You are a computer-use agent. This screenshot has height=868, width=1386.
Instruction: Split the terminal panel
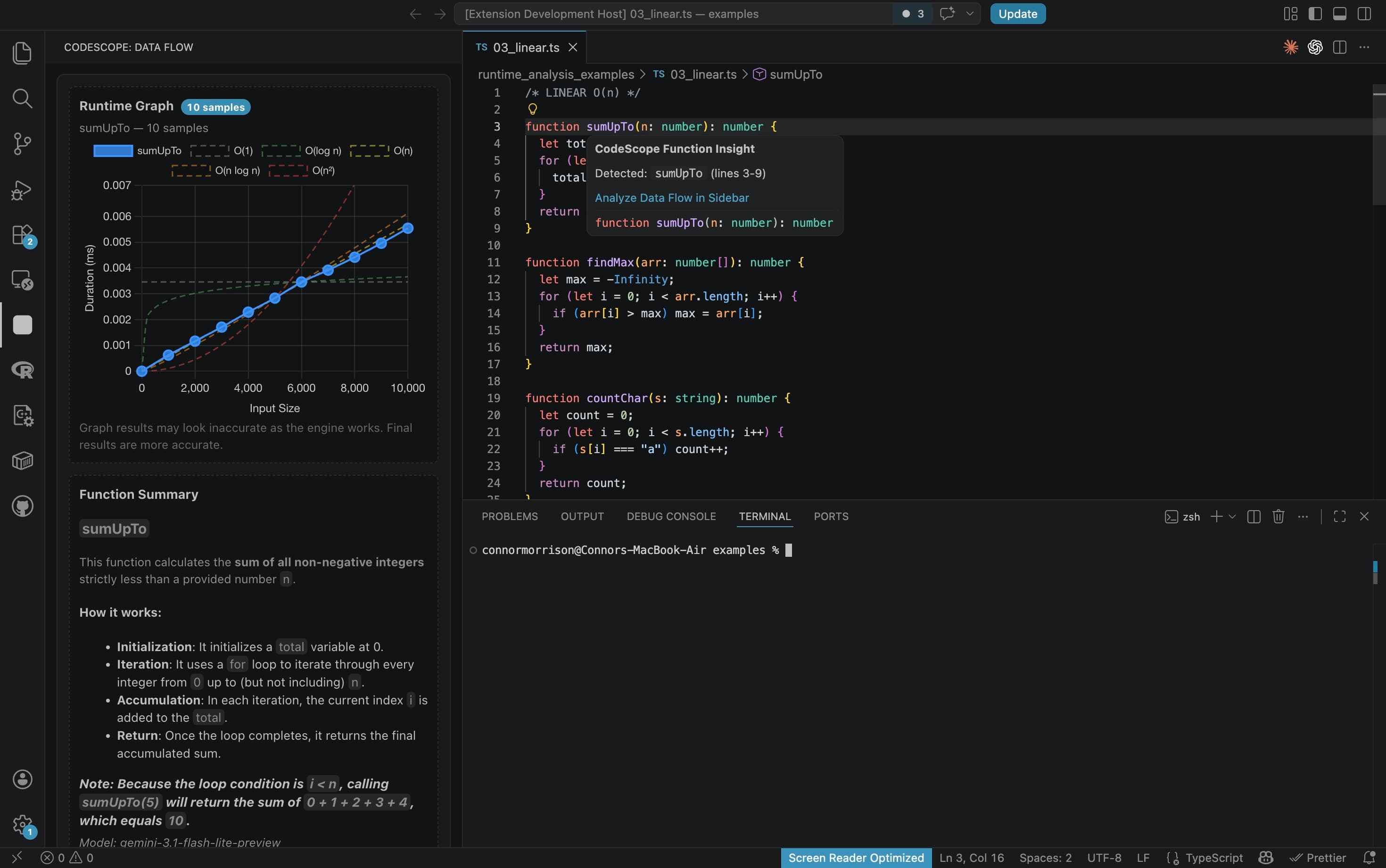tap(1254, 517)
